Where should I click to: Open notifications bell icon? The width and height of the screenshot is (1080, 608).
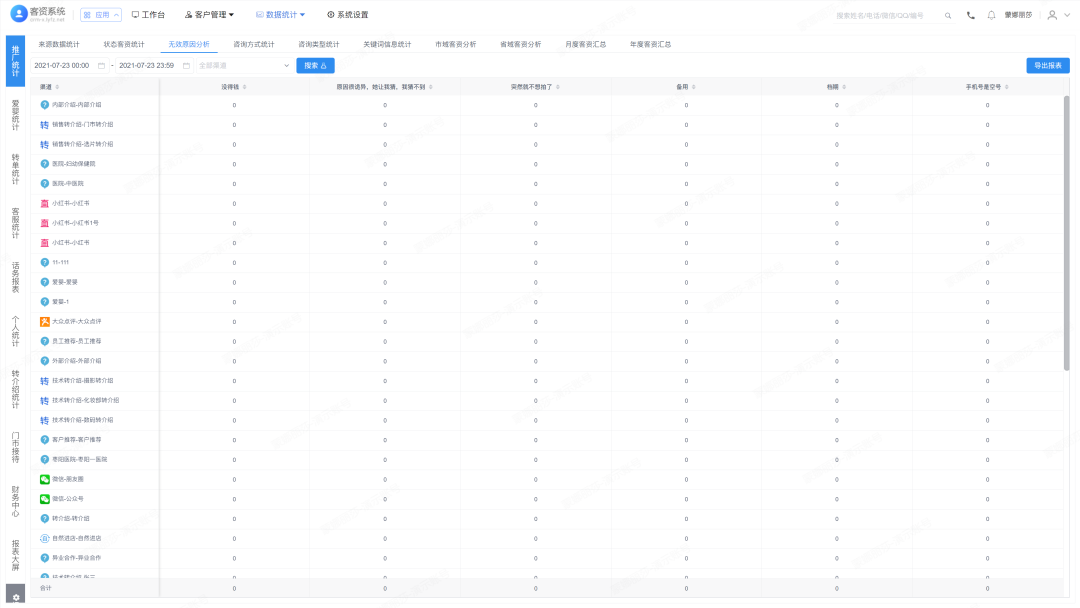click(x=991, y=15)
